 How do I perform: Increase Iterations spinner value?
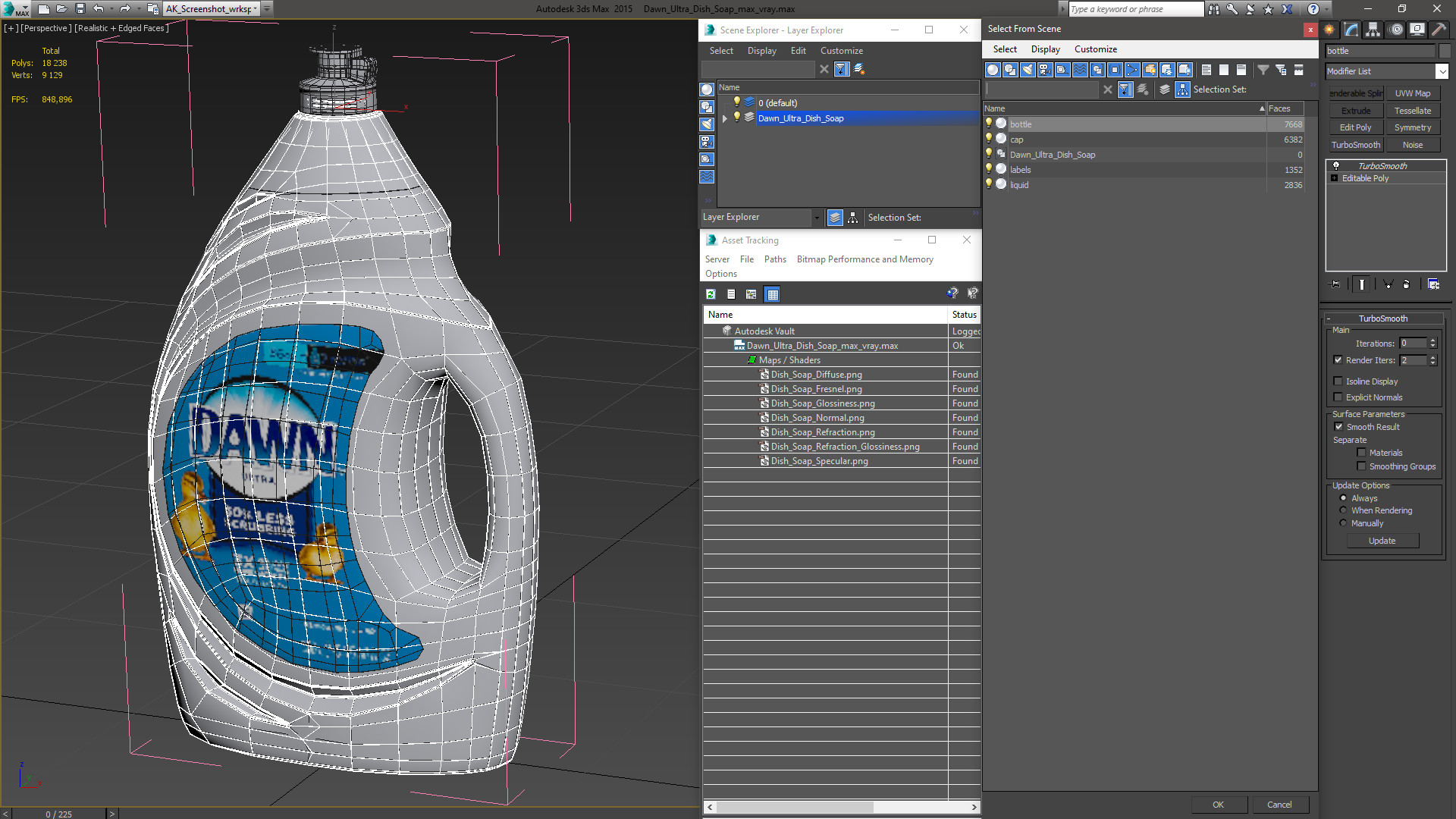[1432, 340]
